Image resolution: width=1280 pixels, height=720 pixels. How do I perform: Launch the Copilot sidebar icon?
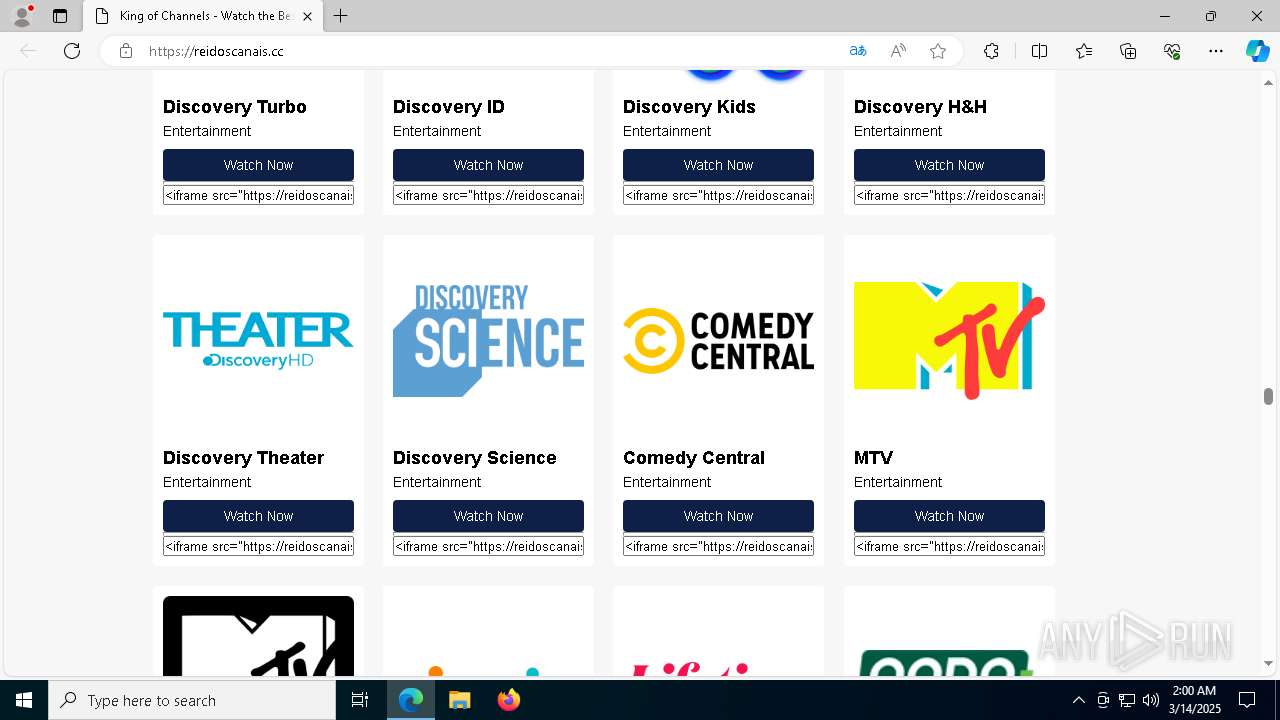(1257, 51)
